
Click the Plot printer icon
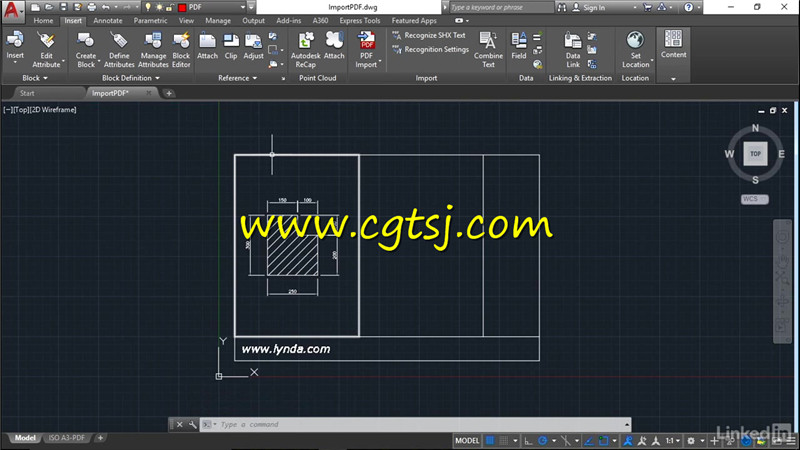pyautogui.click(x=92, y=7)
